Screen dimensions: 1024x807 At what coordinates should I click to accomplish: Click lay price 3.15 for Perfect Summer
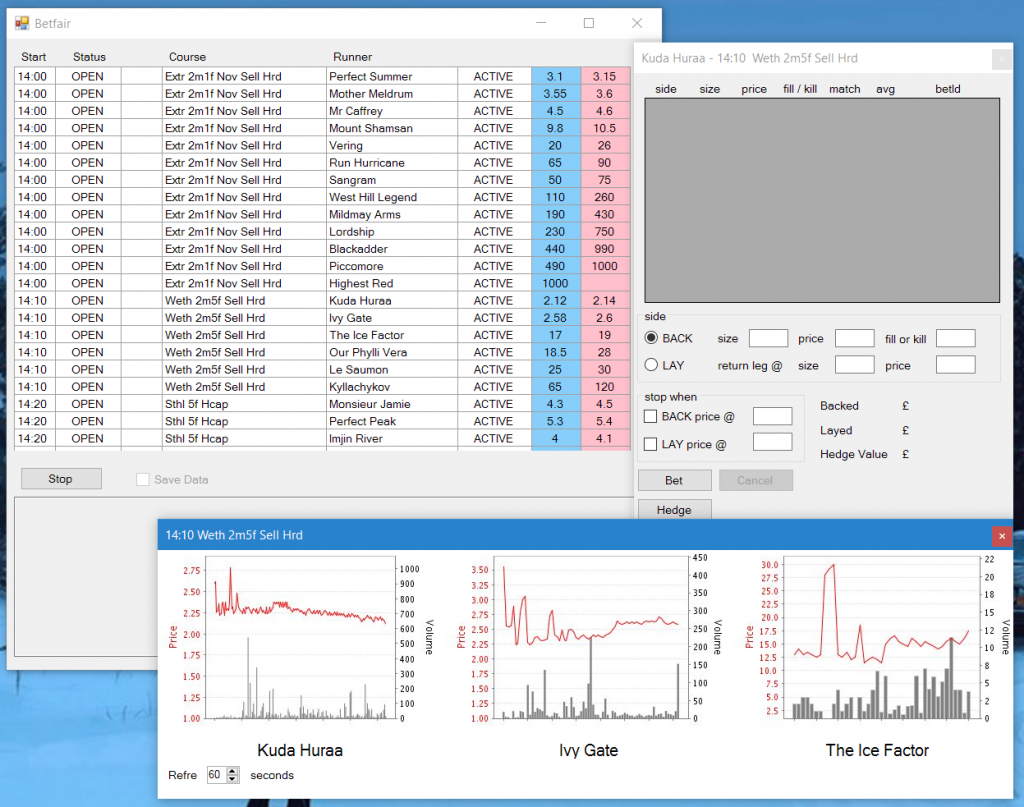pos(605,76)
